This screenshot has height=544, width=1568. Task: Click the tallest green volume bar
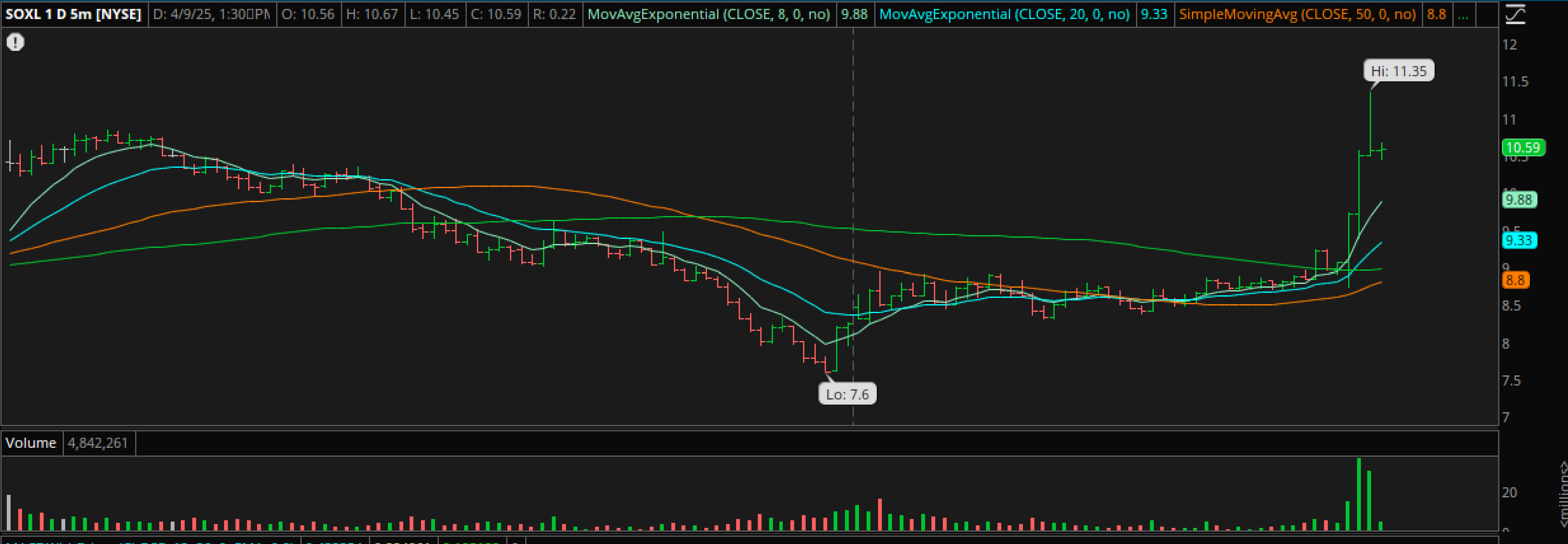coord(1359,494)
